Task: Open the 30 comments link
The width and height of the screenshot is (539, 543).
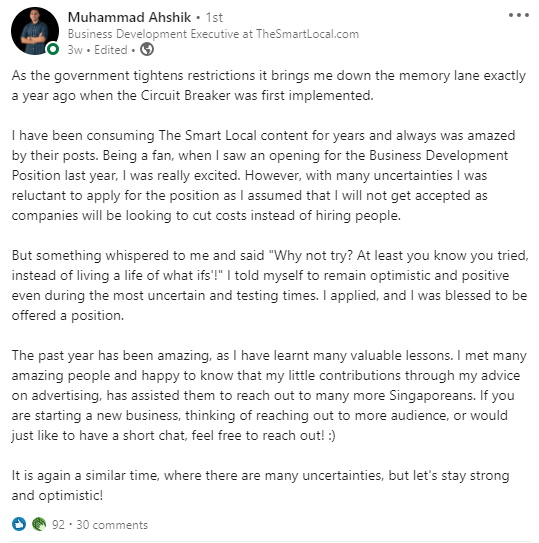Action: [x=112, y=525]
